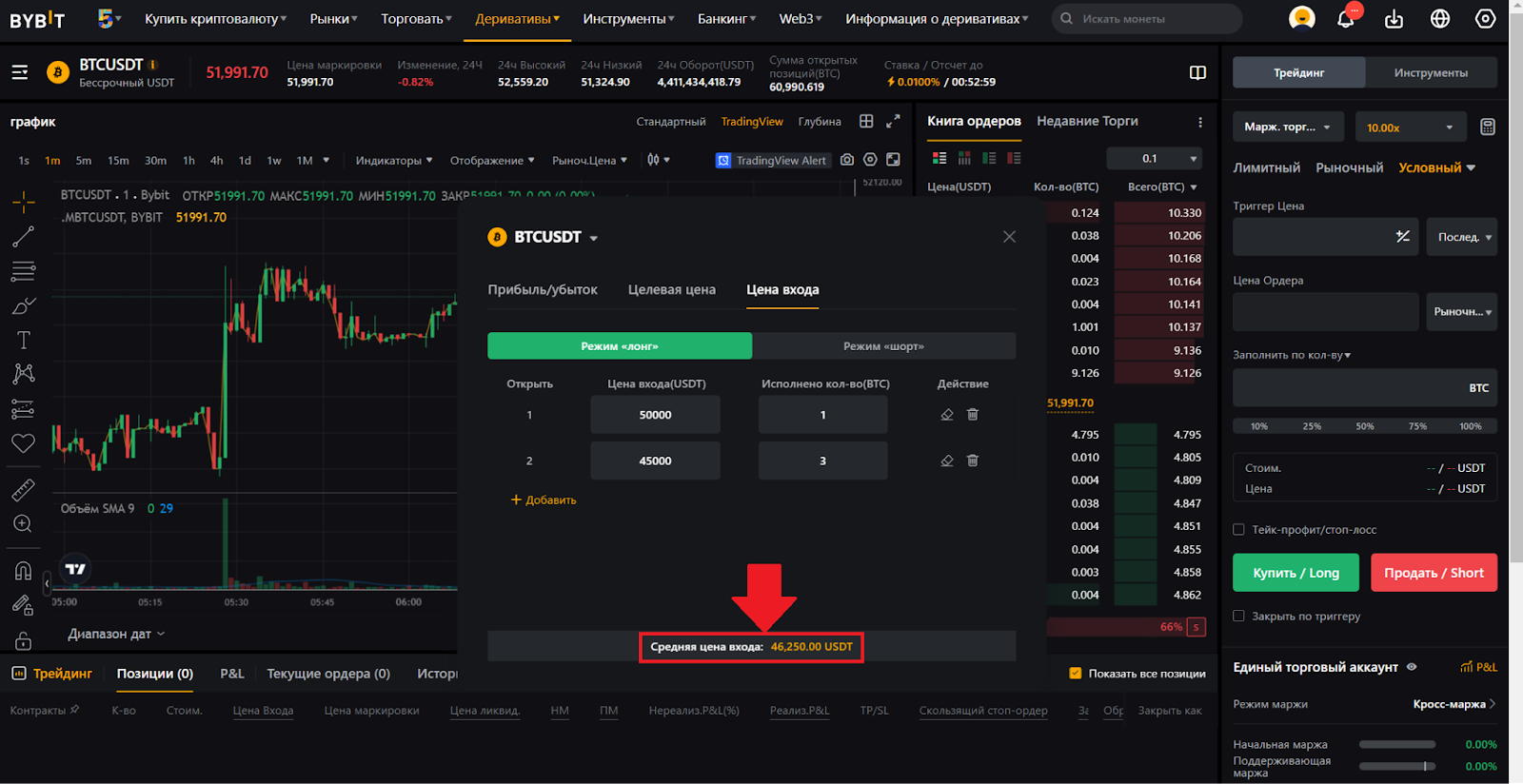Viewport: 1523px width, 784px height.
Task: Open the order book 0.1 grouping dropdown
Action: pos(1168,159)
